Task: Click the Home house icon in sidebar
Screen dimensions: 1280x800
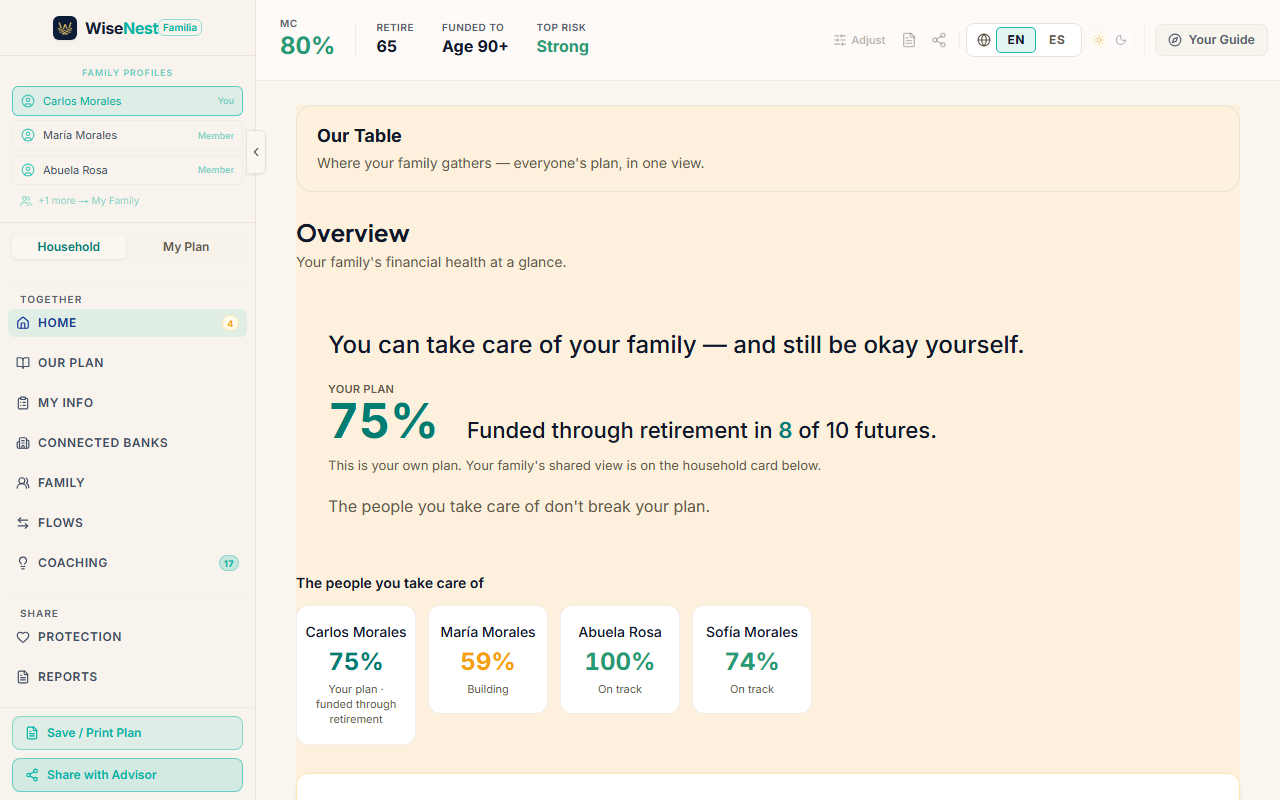Action: tap(23, 323)
